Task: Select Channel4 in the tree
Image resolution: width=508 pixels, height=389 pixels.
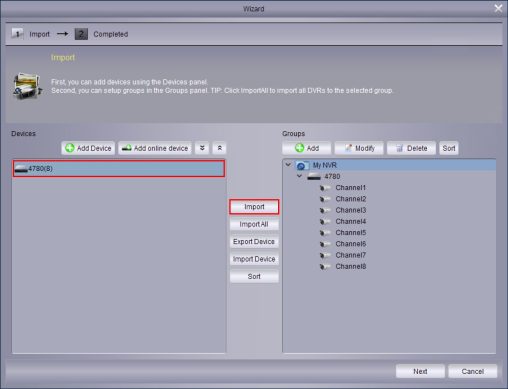Action: click(351, 222)
